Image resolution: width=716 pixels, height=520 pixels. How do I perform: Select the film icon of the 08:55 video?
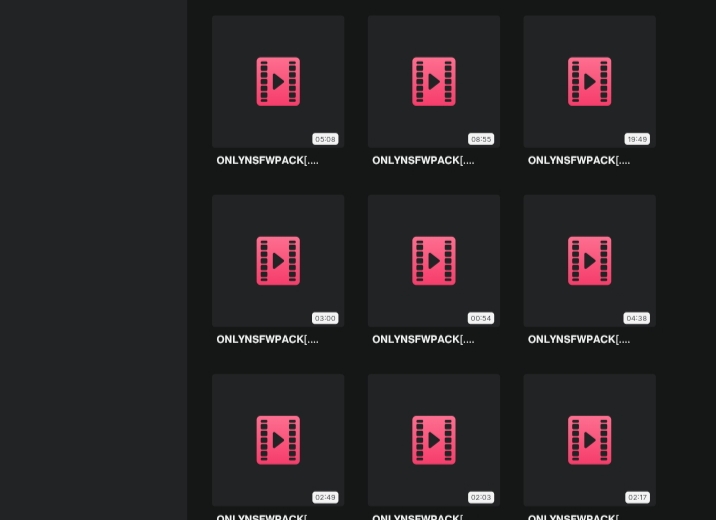(434, 81)
